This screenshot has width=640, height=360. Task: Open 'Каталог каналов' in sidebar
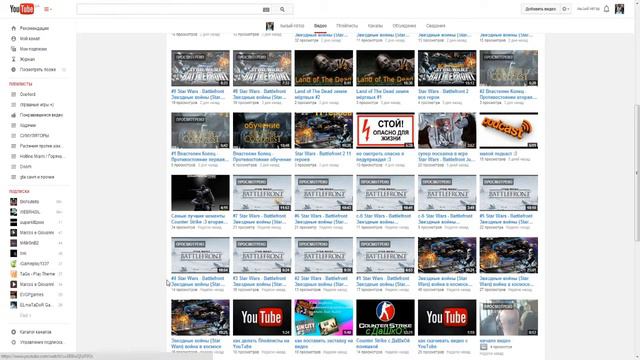click(36, 332)
